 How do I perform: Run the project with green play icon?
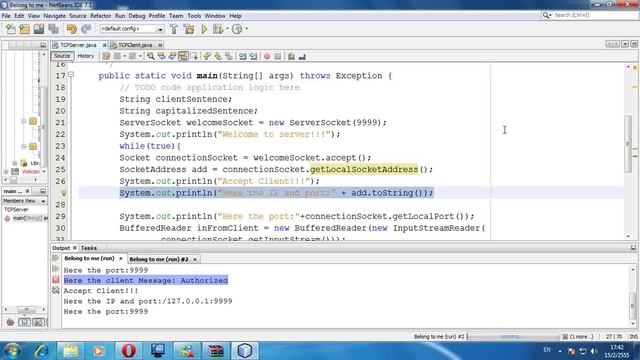pyautogui.click(x=204, y=29)
